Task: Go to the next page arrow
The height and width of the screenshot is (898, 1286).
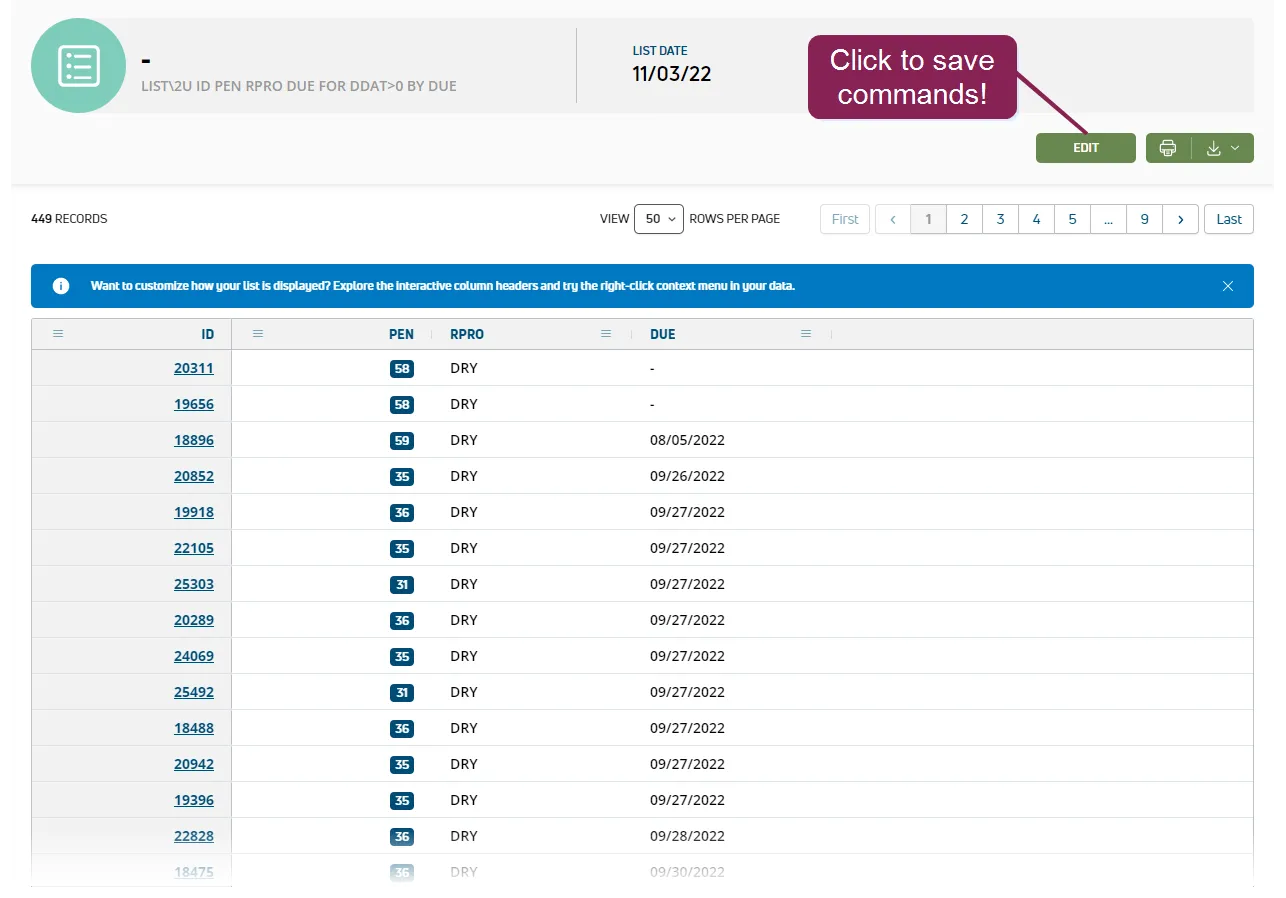Action: pyautogui.click(x=1181, y=219)
